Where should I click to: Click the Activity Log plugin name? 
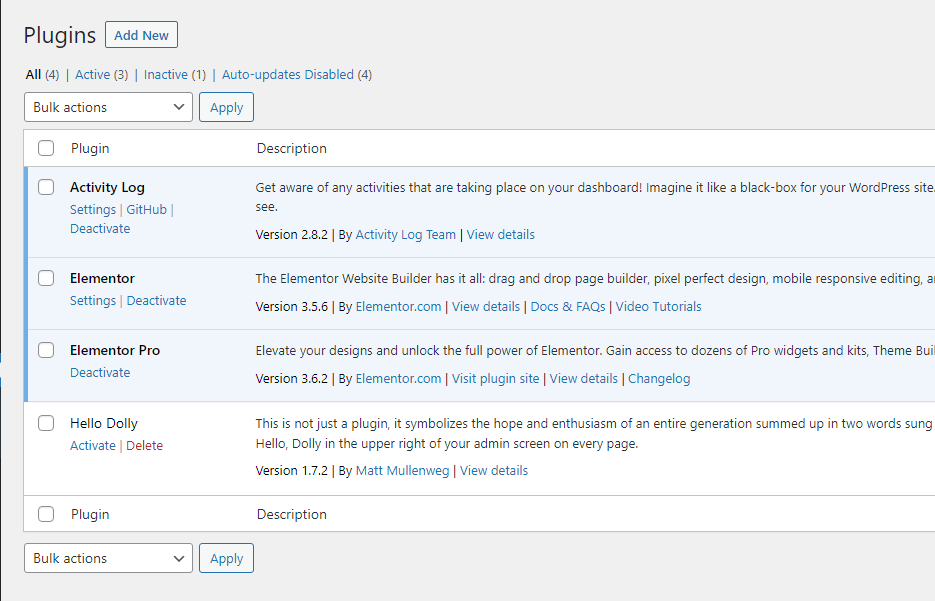click(x=107, y=188)
